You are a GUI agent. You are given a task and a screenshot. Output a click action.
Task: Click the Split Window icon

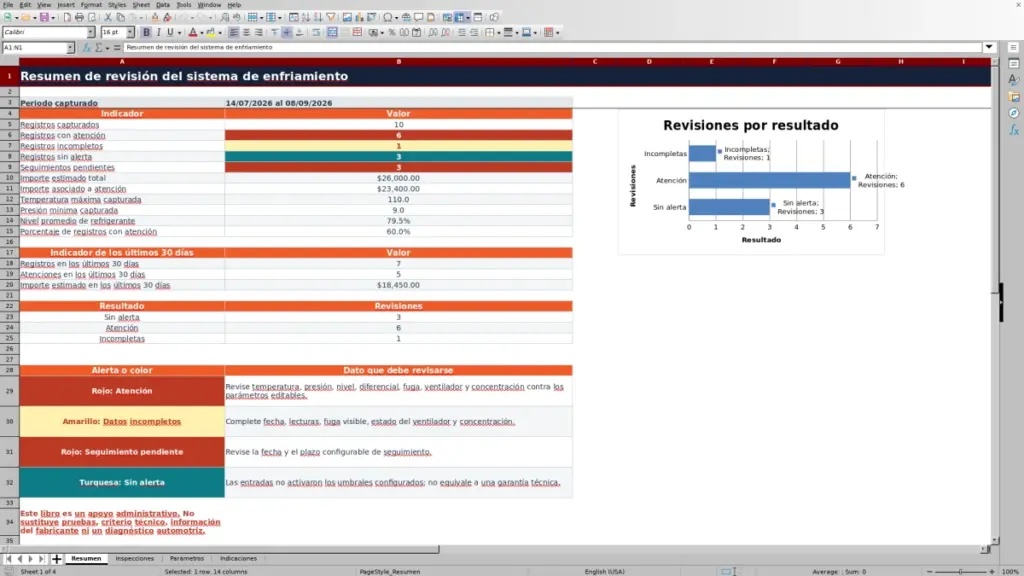point(478,18)
